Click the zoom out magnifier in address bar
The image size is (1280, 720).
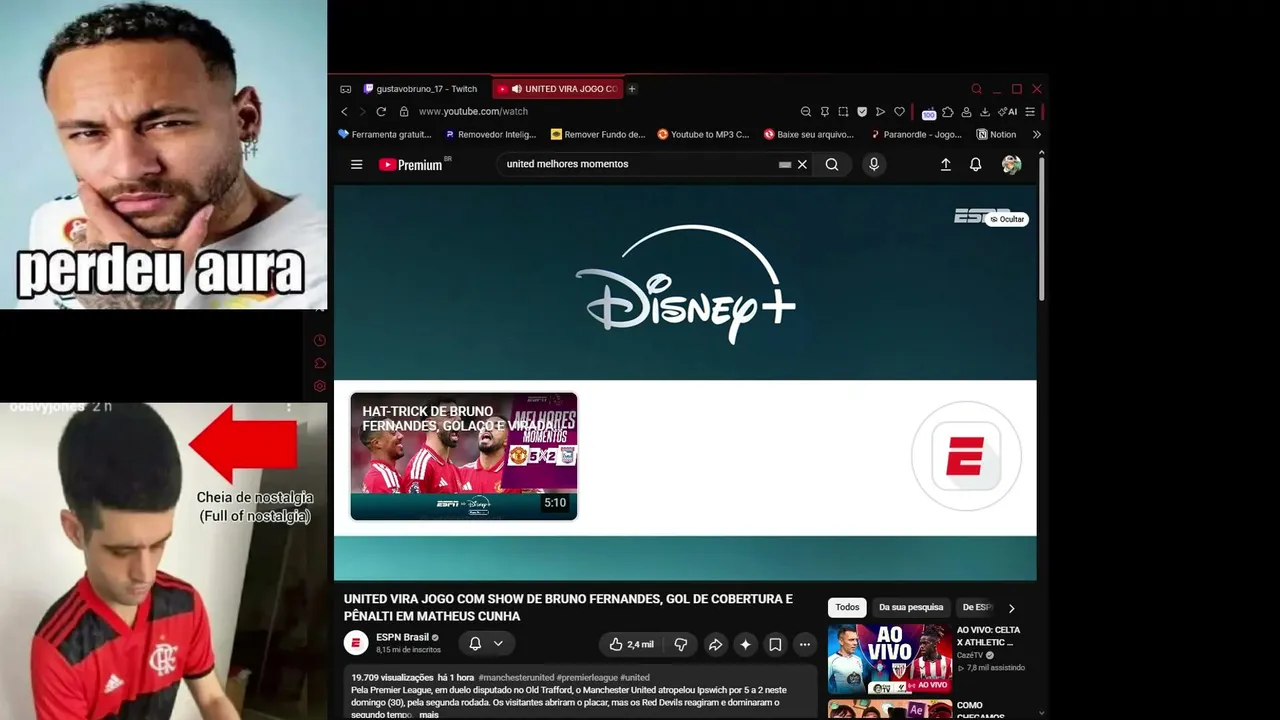pyautogui.click(x=806, y=112)
